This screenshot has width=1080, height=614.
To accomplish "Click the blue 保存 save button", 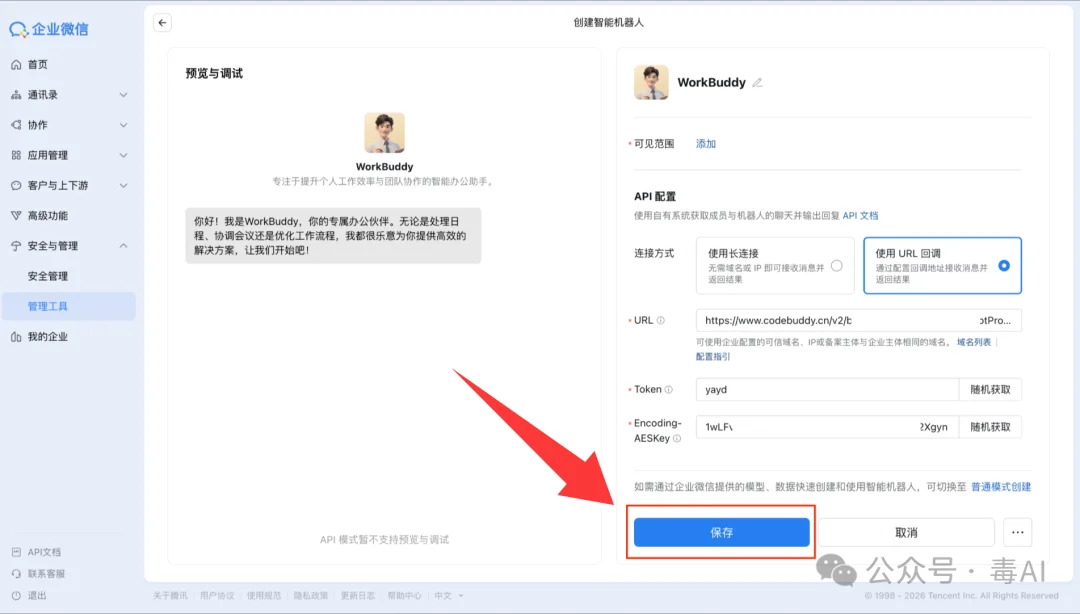I will click(720, 531).
